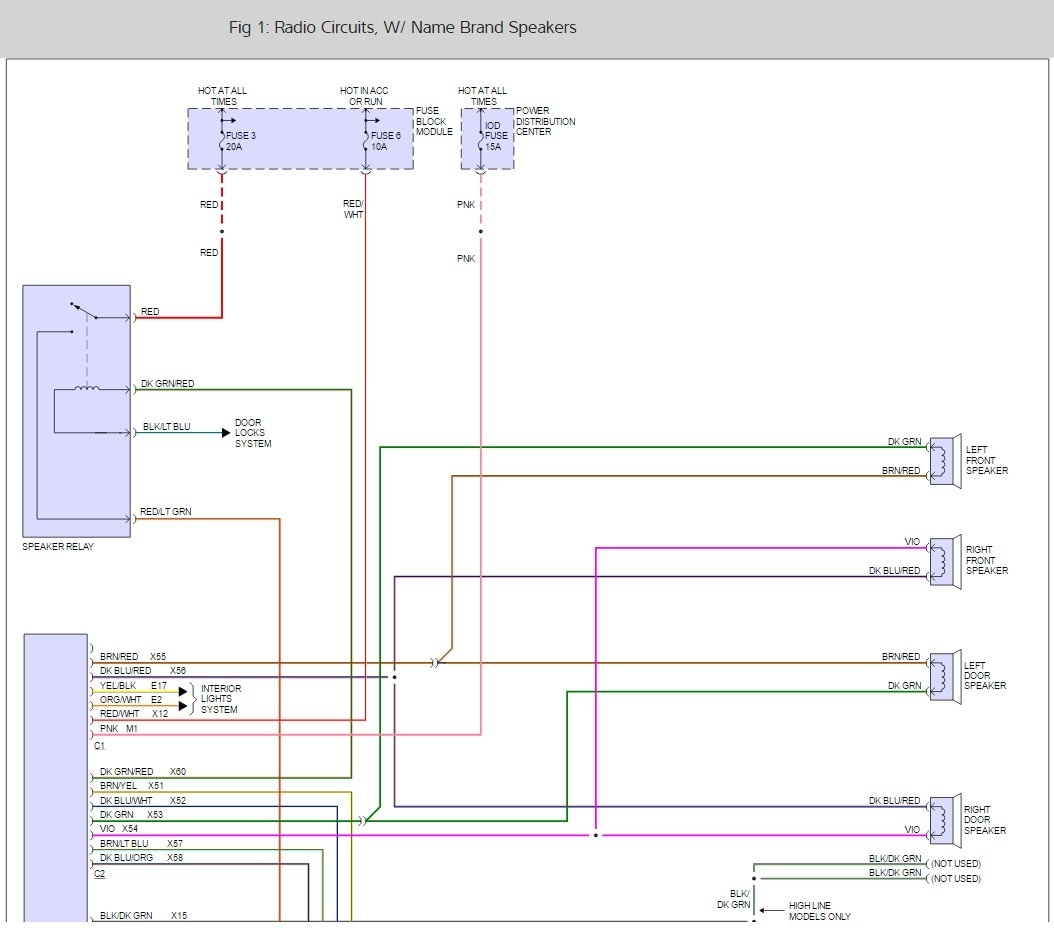Click the Interior Lights System label
1054x938 pixels.
[x=220, y=699]
